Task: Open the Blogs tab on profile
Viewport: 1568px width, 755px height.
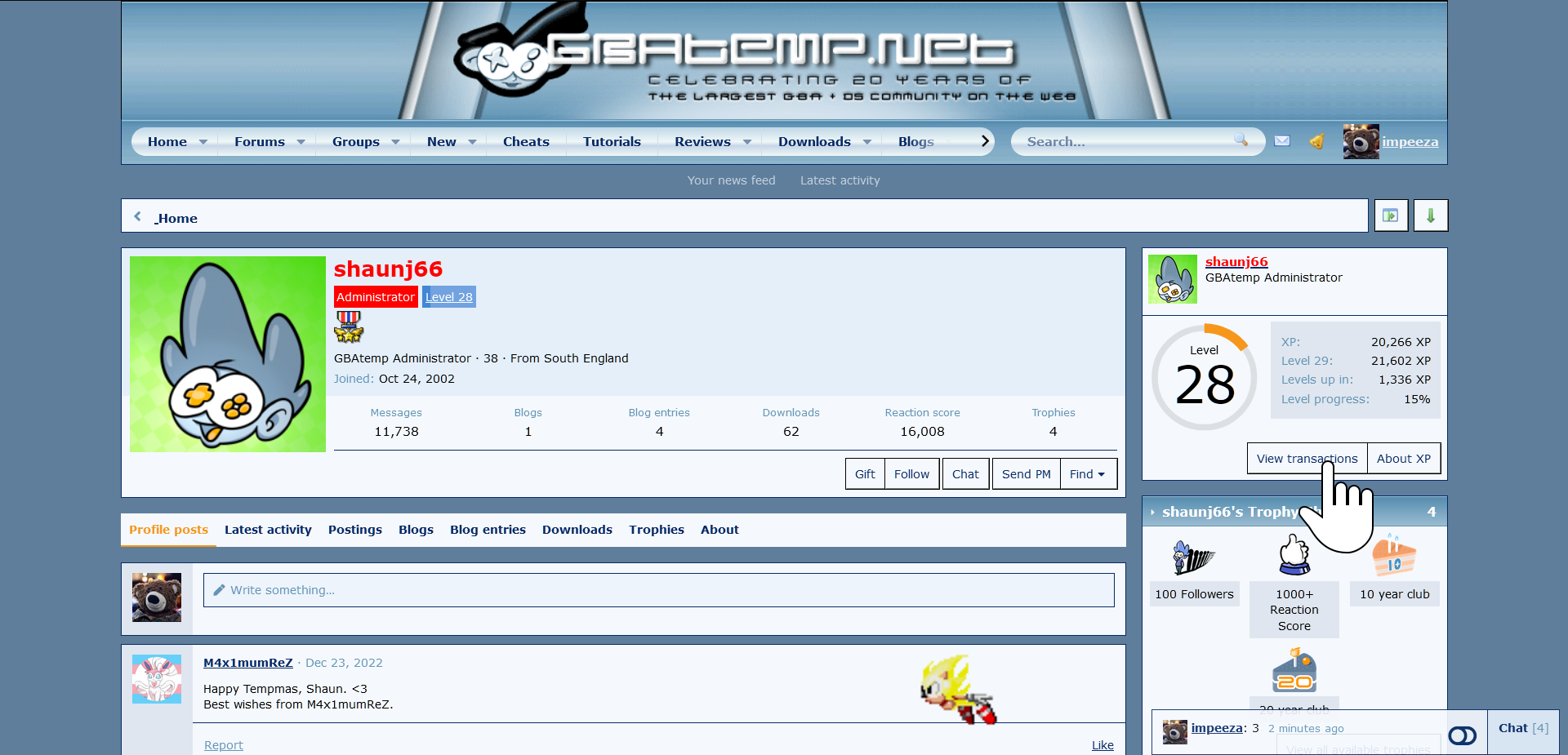Action: tap(416, 530)
